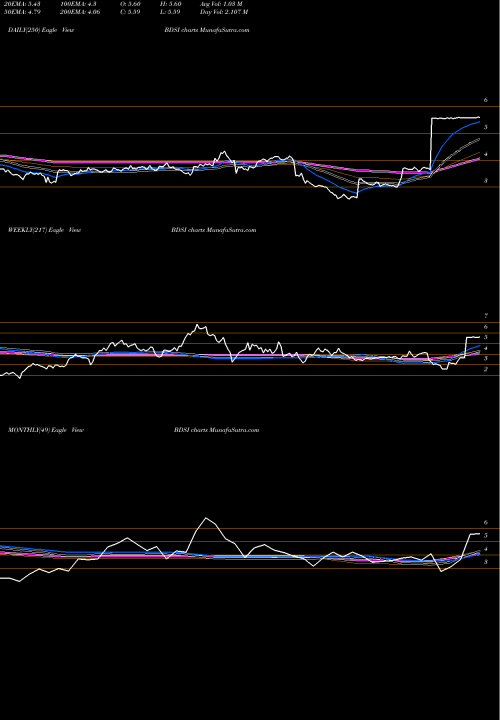The width and height of the screenshot is (500, 720).
Task: Select the MONTHLY(49) Eagle View label
Action: (x=46, y=430)
